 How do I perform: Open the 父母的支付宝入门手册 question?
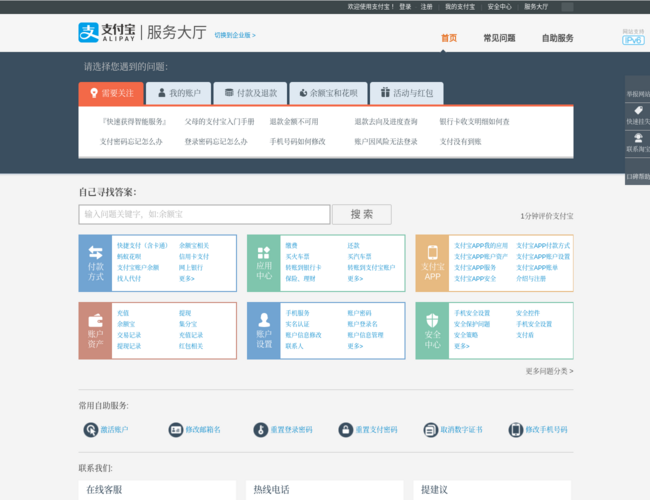click(x=219, y=121)
